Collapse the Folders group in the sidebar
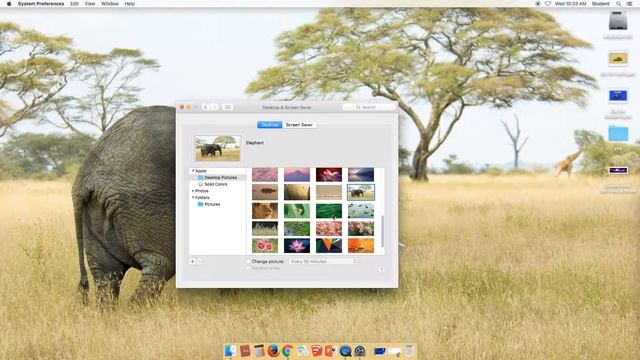The image size is (640, 360). 193,197
